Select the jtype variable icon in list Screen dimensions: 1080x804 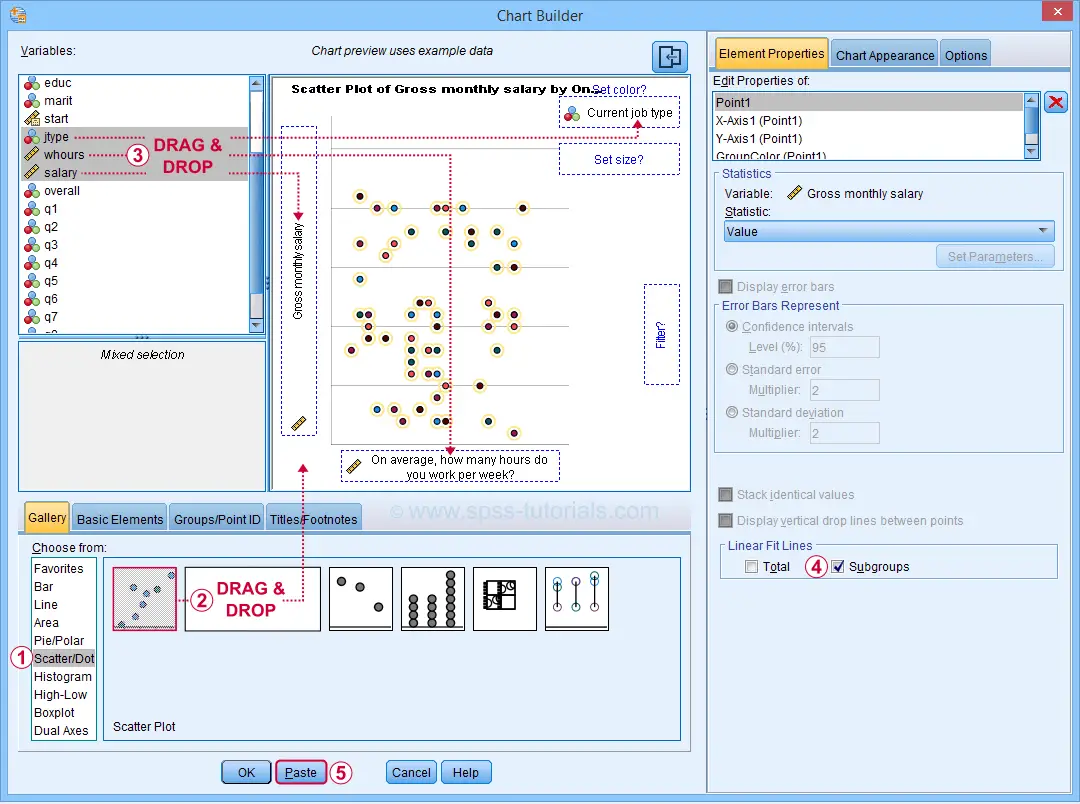pyautogui.click(x=32, y=136)
